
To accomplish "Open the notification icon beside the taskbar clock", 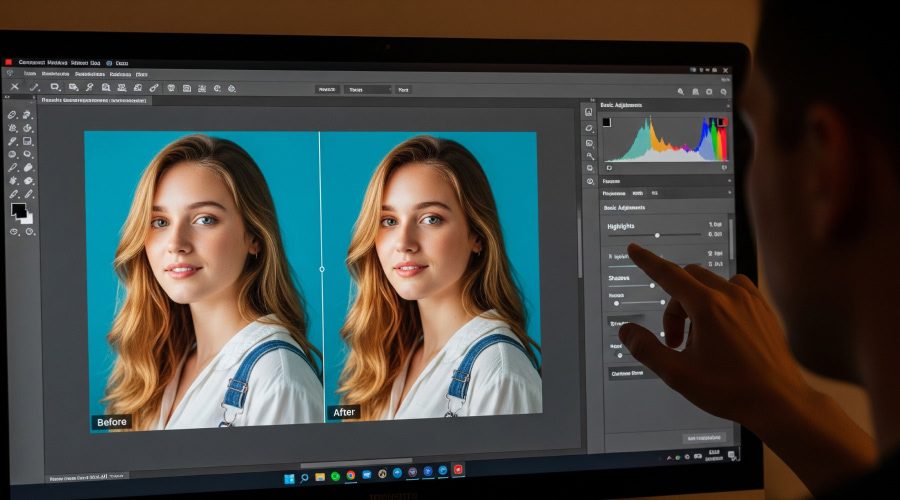I will [x=732, y=455].
